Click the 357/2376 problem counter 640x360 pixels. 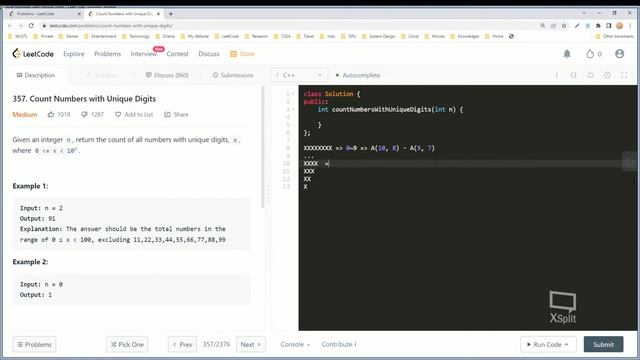216,344
